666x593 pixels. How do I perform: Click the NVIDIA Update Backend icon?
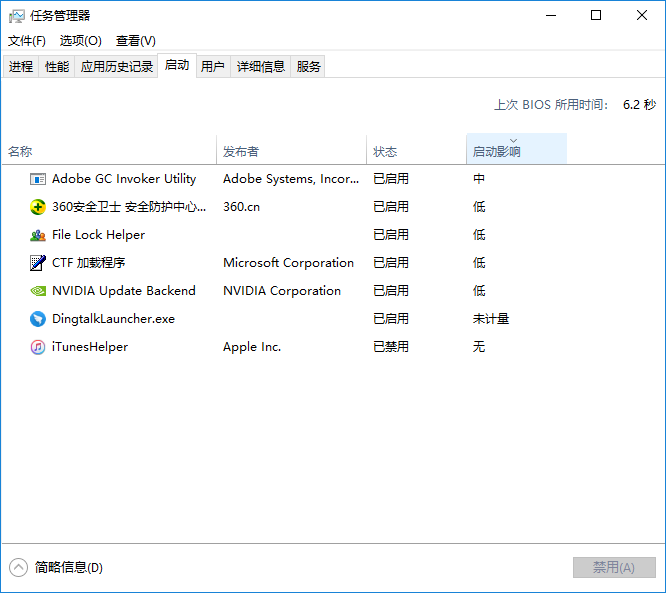(38, 291)
